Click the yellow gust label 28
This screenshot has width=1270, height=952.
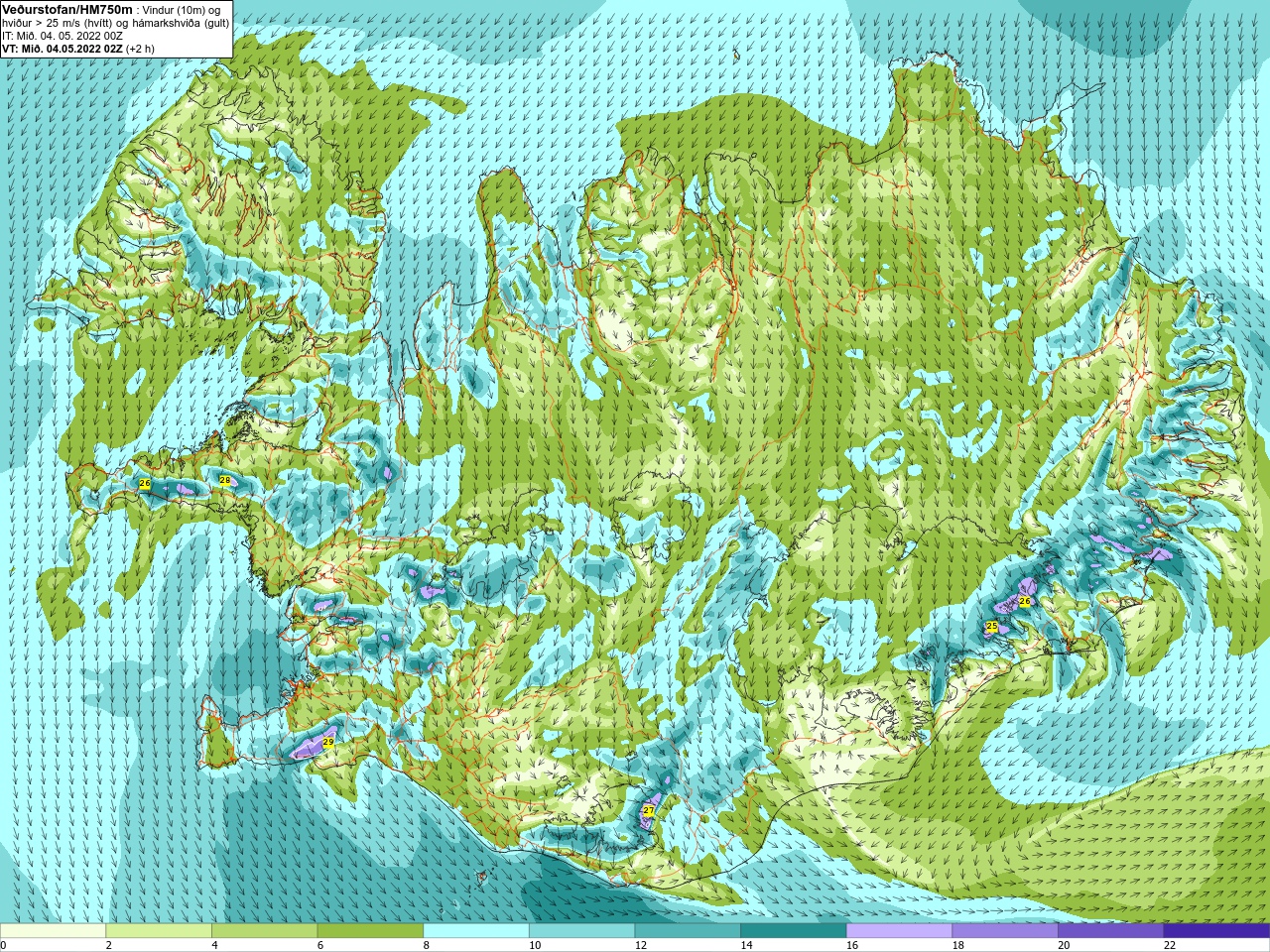tap(225, 480)
